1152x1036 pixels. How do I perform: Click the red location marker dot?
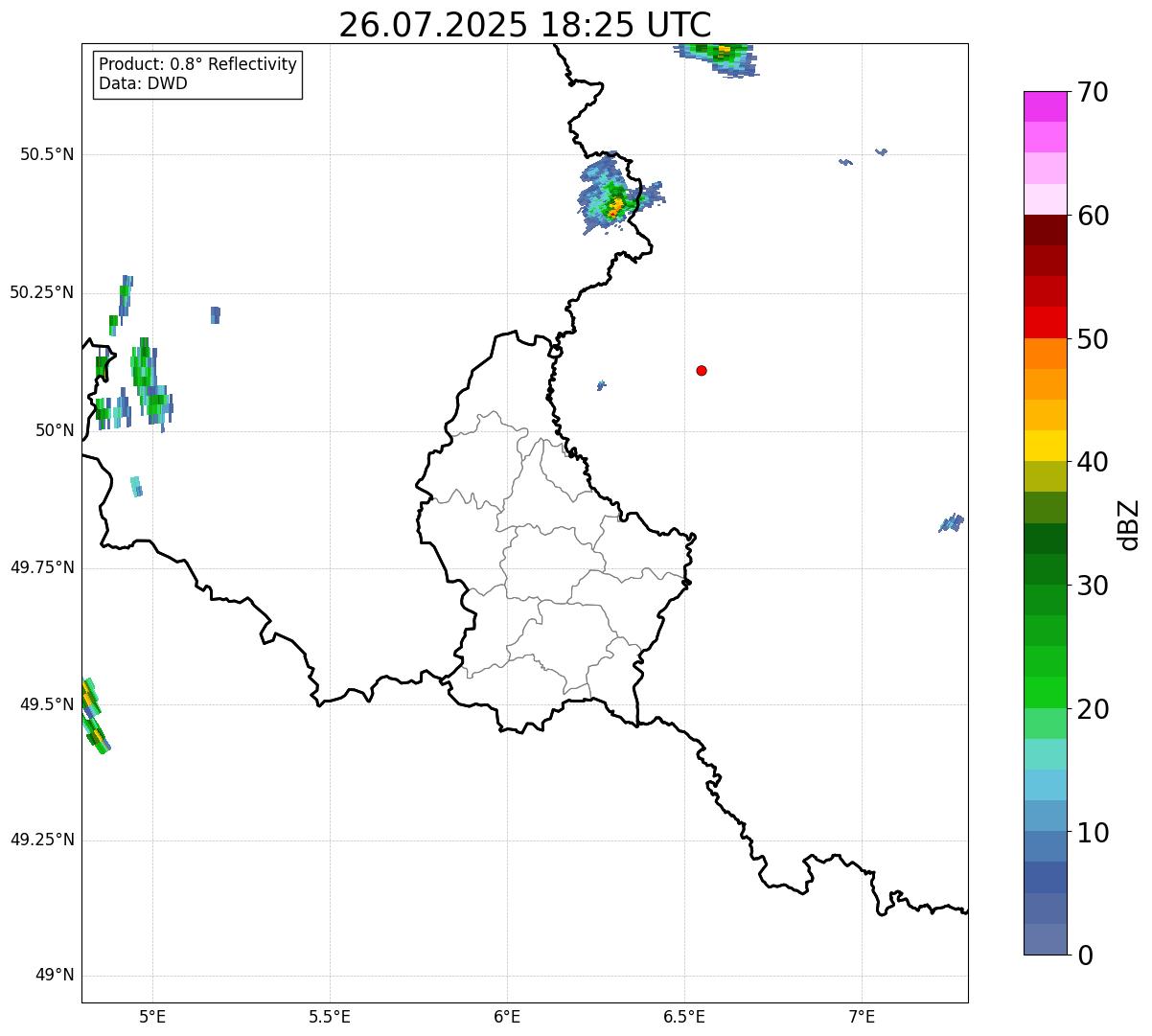point(702,370)
